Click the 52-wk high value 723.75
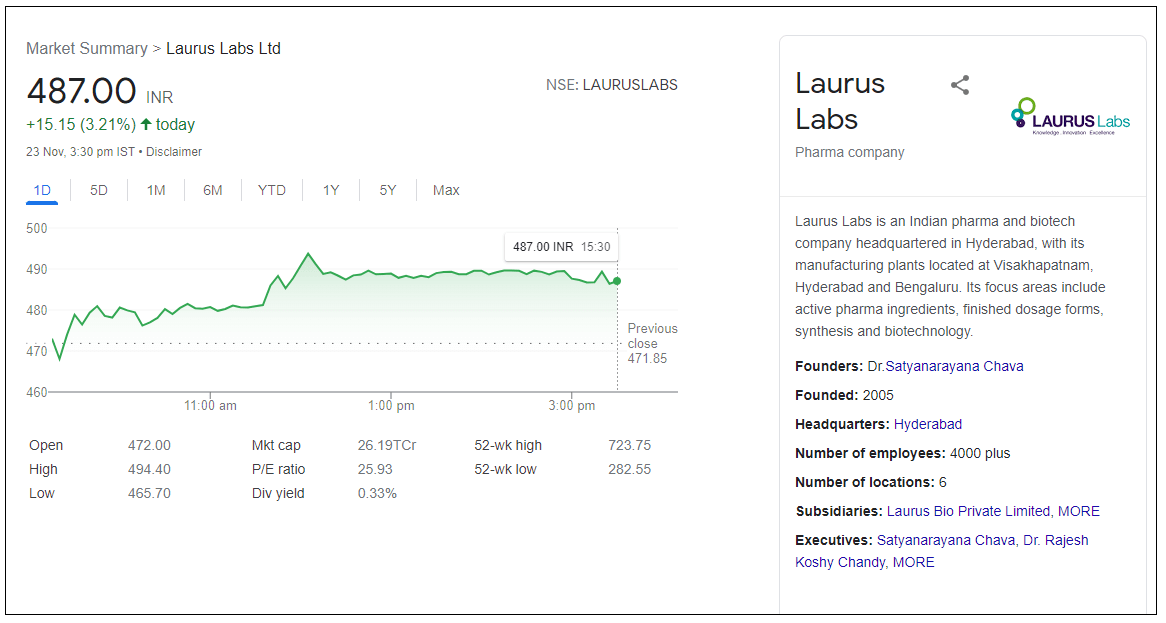The height and width of the screenshot is (623, 1166). 629,445
